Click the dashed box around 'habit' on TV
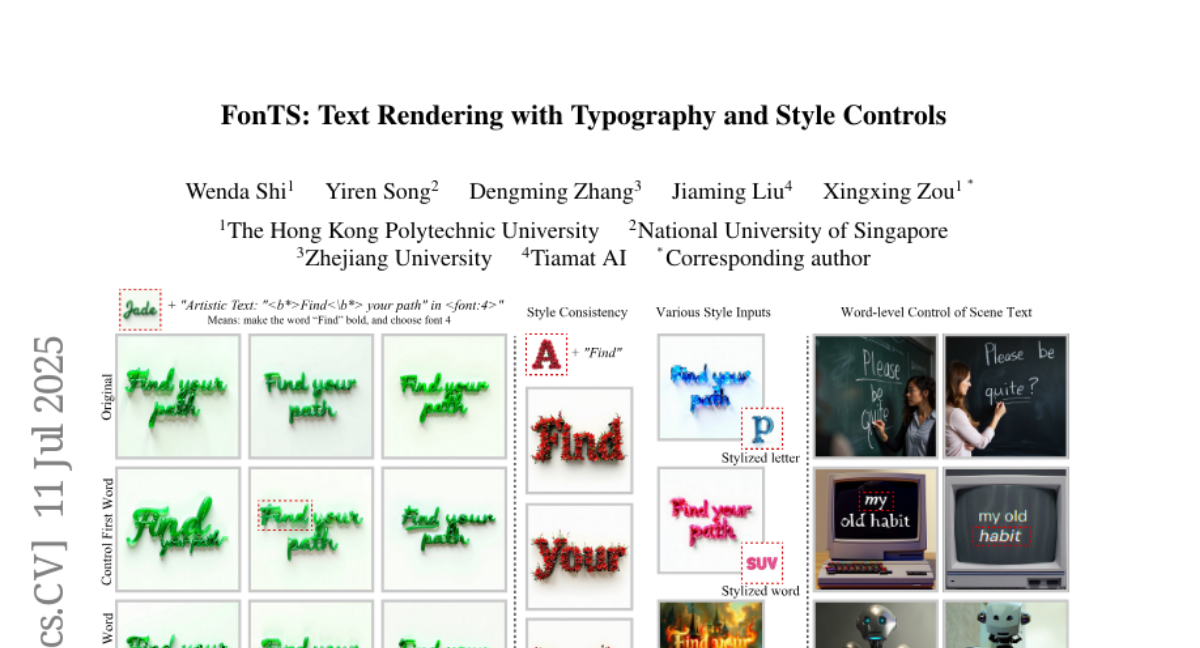The height and width of the screenshot is (648, 1200). (1001, 536)
